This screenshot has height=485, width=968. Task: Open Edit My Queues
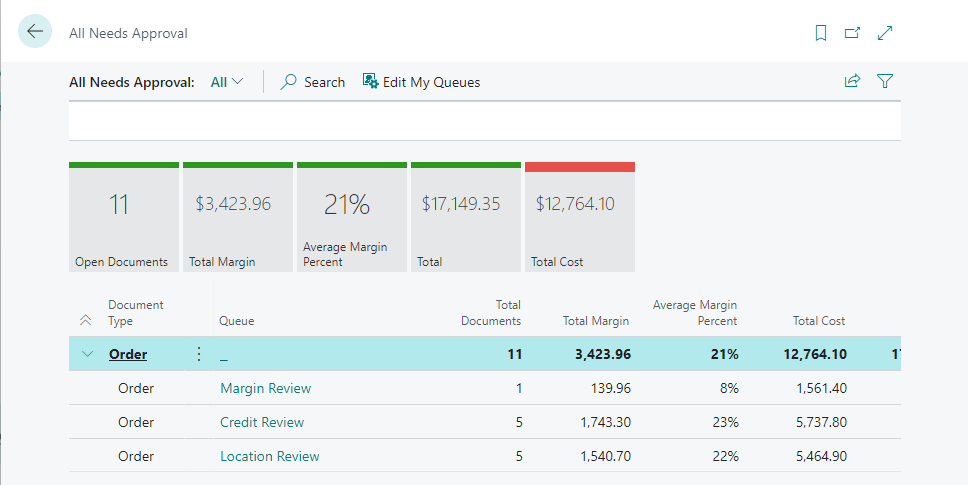click(421, 82)
